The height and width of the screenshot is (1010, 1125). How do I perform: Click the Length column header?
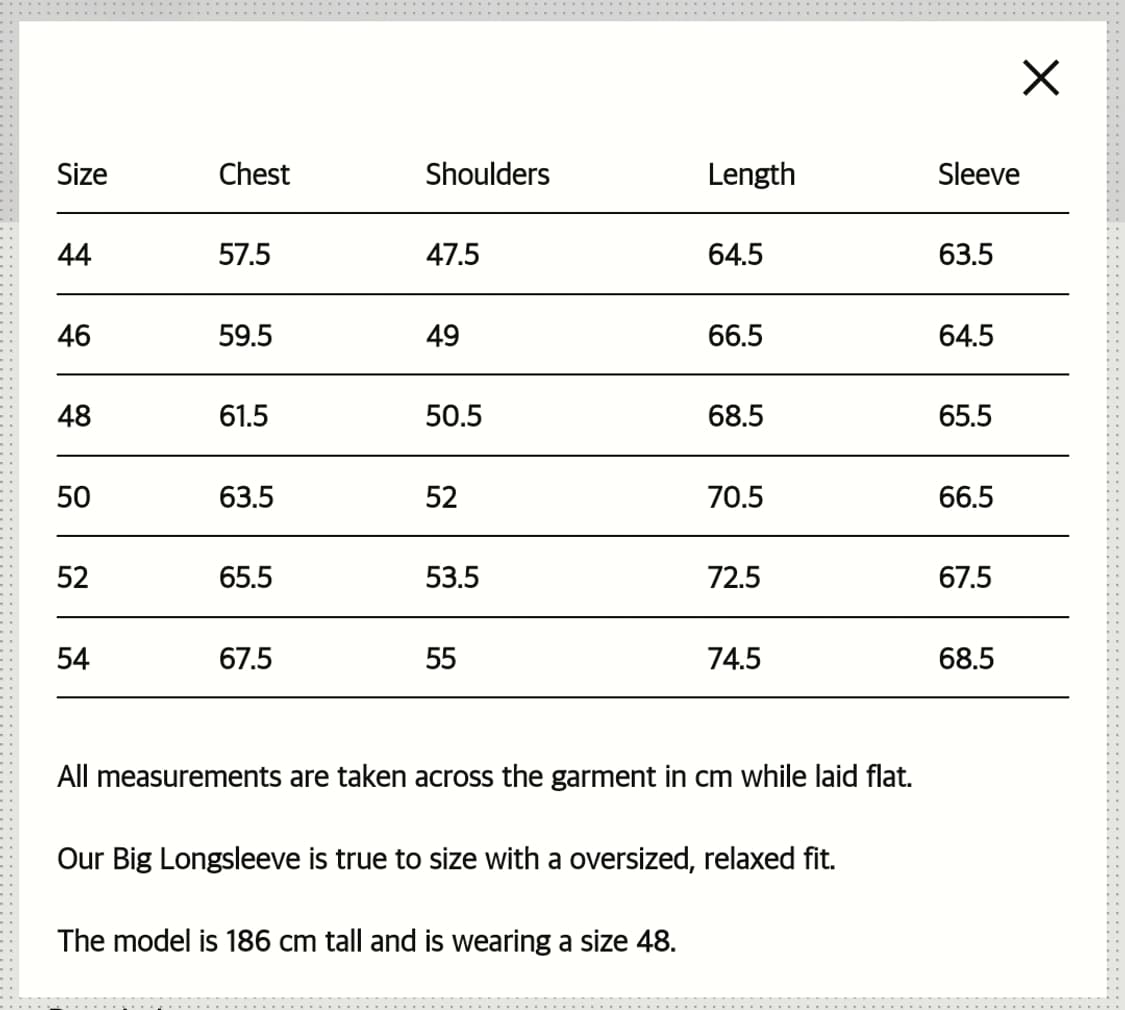pyautogui.click(x=751, y=174)
